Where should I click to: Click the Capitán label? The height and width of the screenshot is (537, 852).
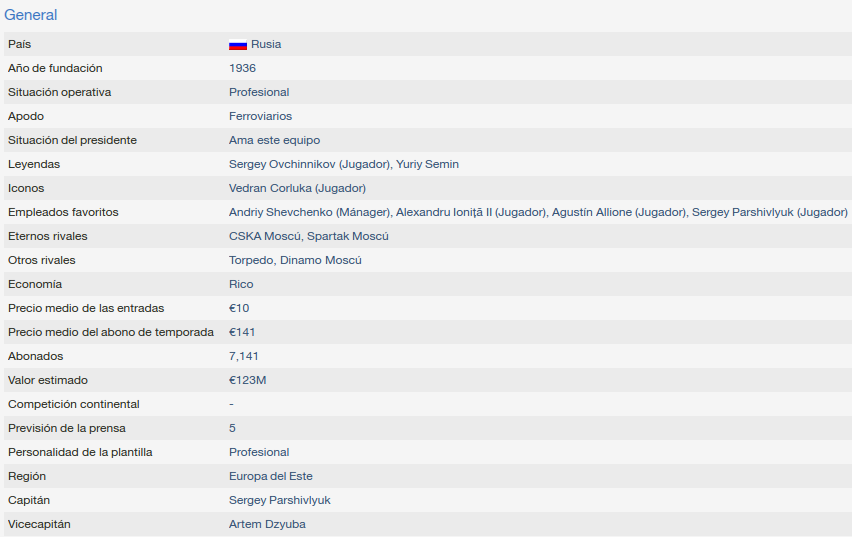29,499
